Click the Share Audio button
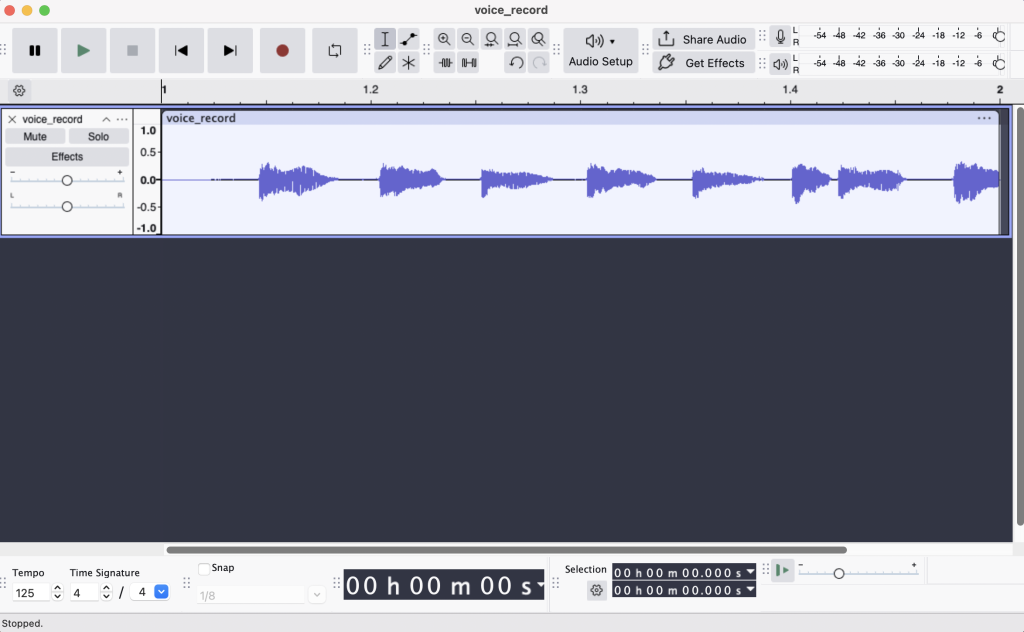This screenshot has height=632, width=1024. 703,40
